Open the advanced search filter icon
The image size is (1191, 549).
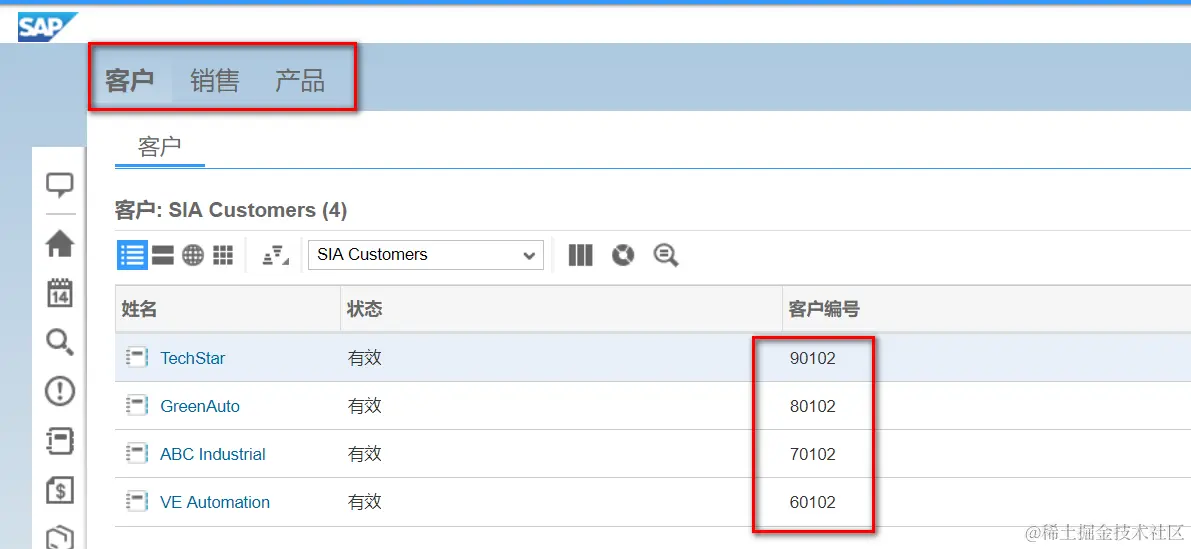point(665,255)
